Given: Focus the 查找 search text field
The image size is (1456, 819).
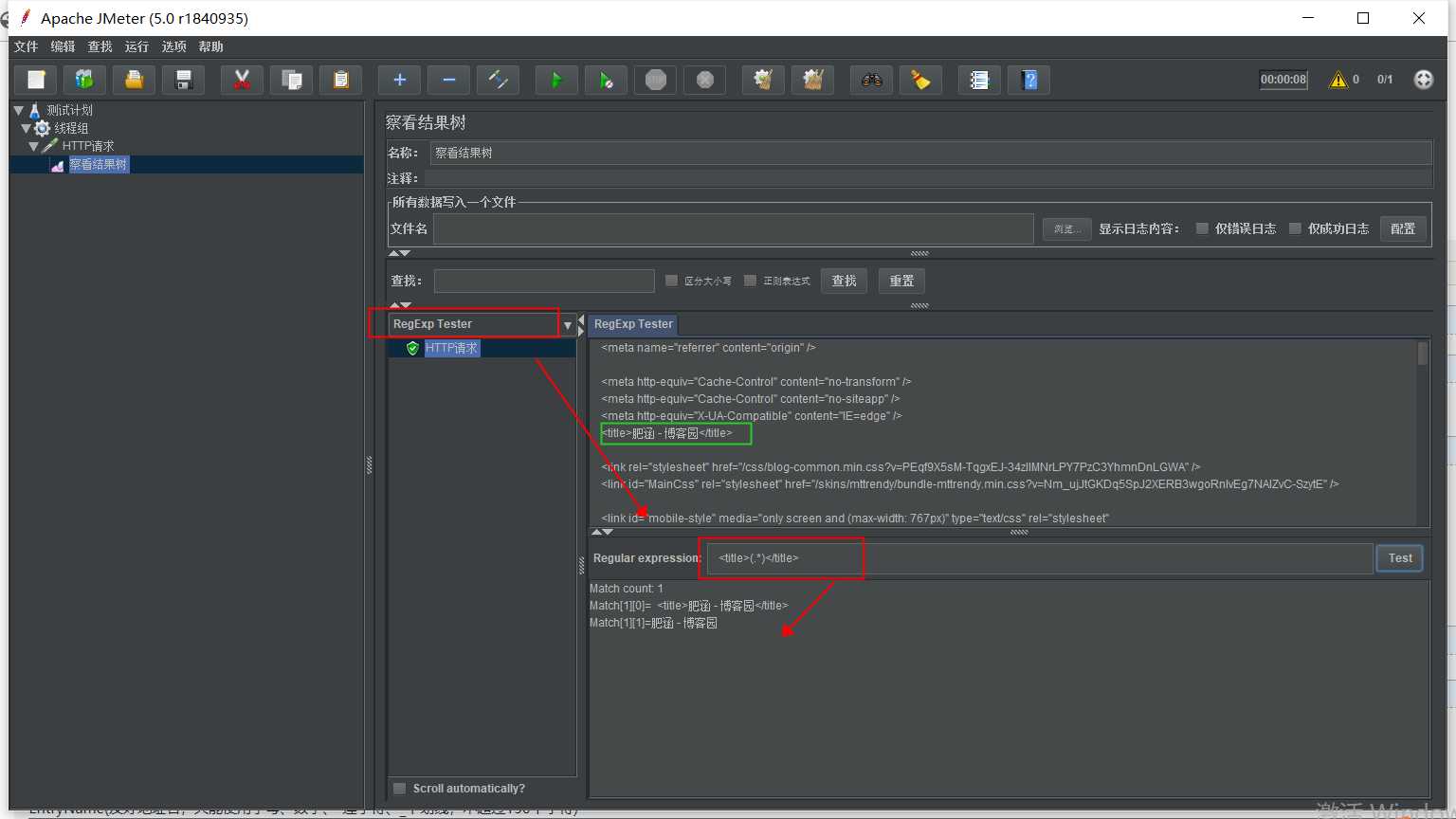Looking at the screenshot, I should tap(544, 281).
